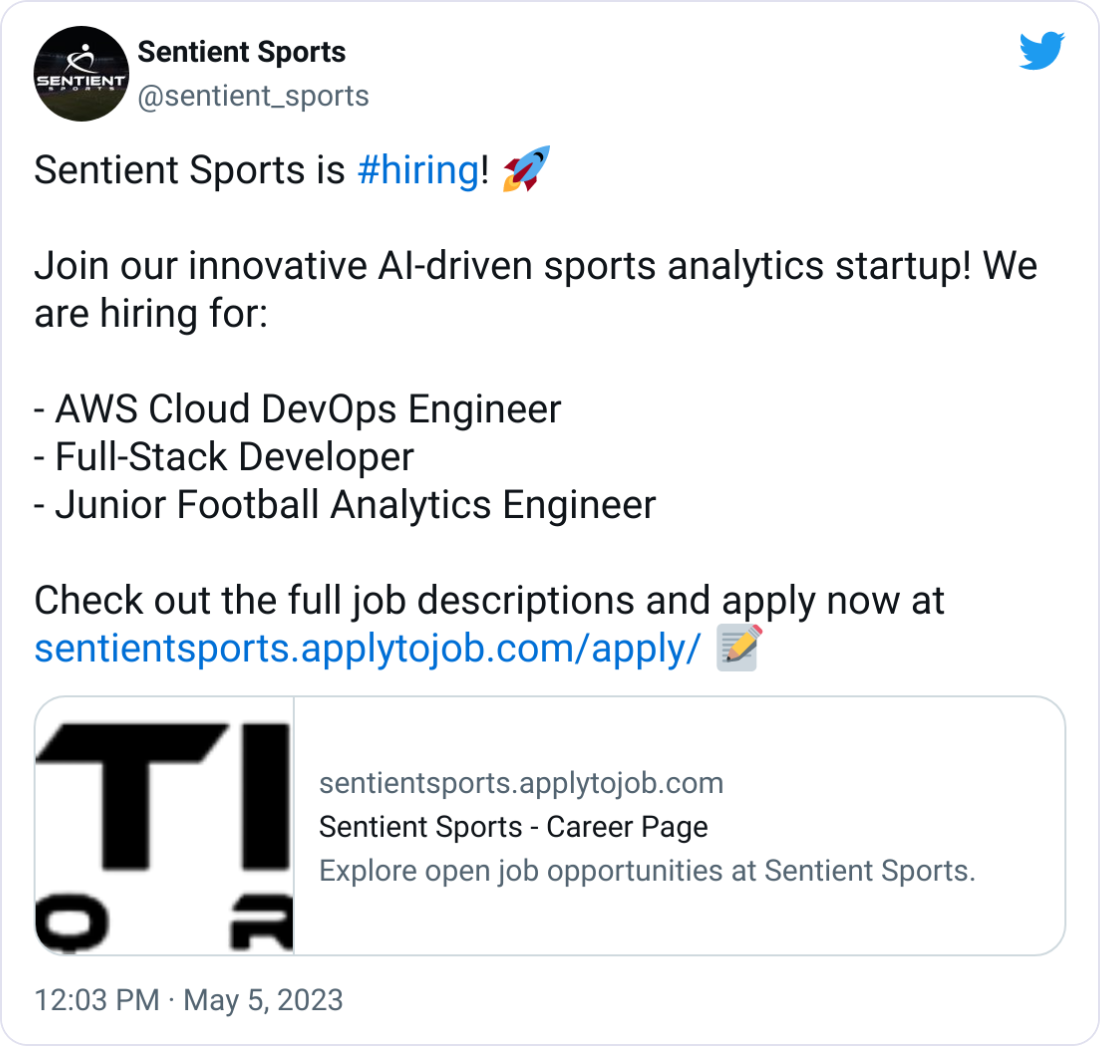Image resolution: width=1100 pixels, height=1046 pixels.
Task: Click the AWS Cloud DevOps Engineer line
Action: (x=297, y=409)
